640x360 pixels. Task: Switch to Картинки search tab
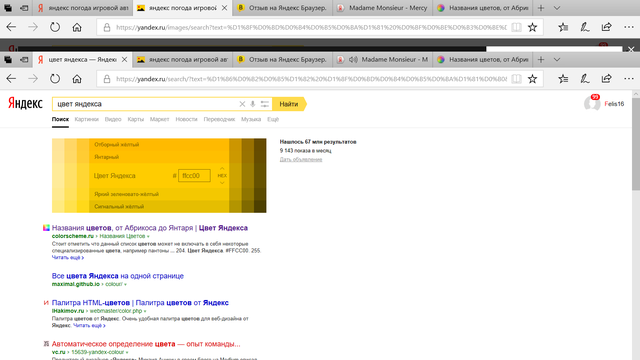click(87, 119)
